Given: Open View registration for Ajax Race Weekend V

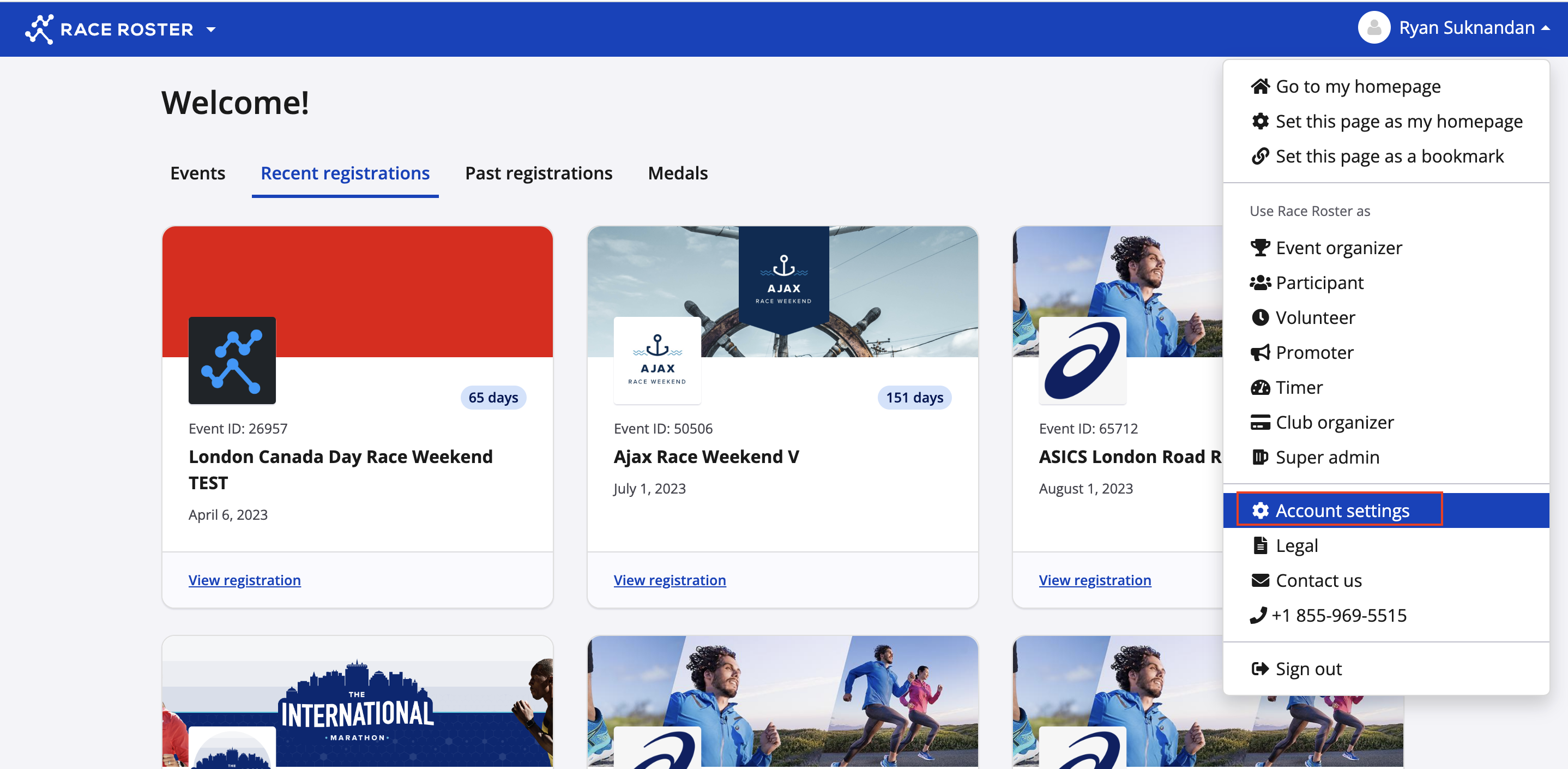Looking at the screenshot, I should point(669,580).
